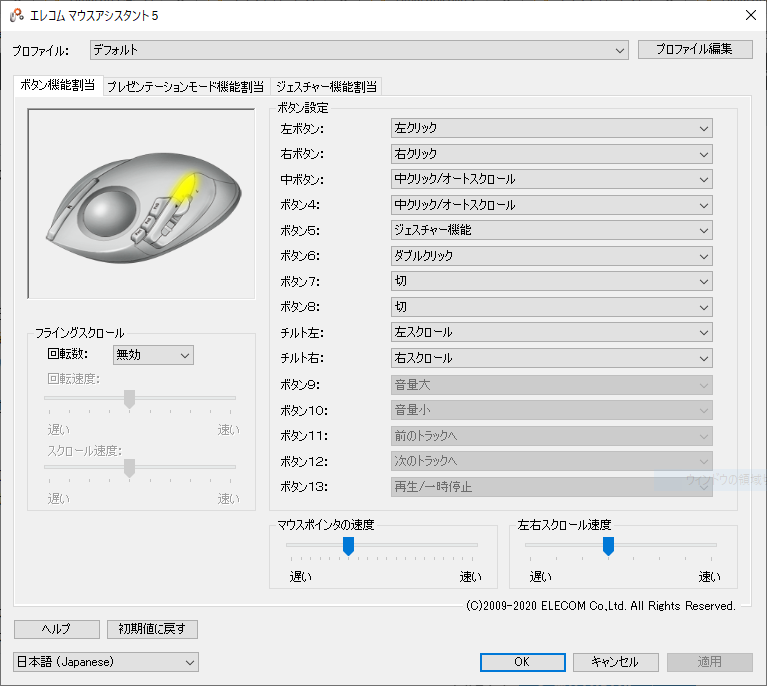Click the チルト左: label text
767x686 pixels.
[302, 333]
